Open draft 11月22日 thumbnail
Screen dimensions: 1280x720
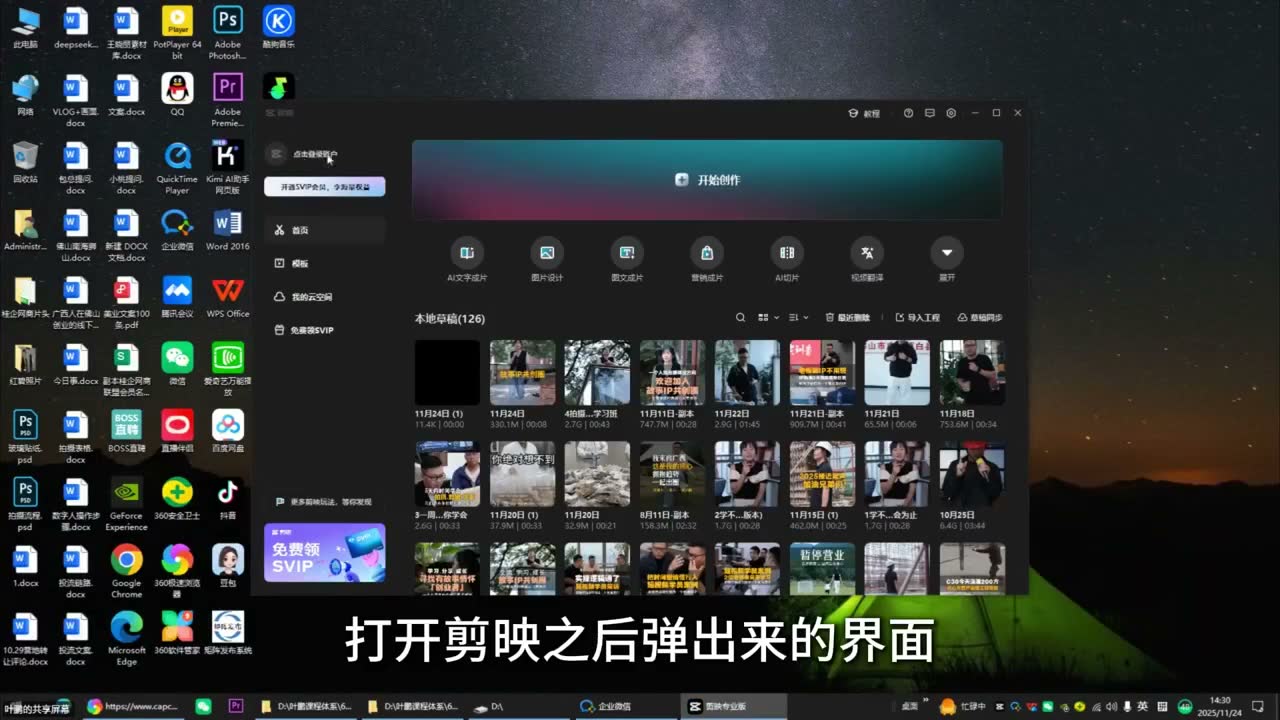747,372
